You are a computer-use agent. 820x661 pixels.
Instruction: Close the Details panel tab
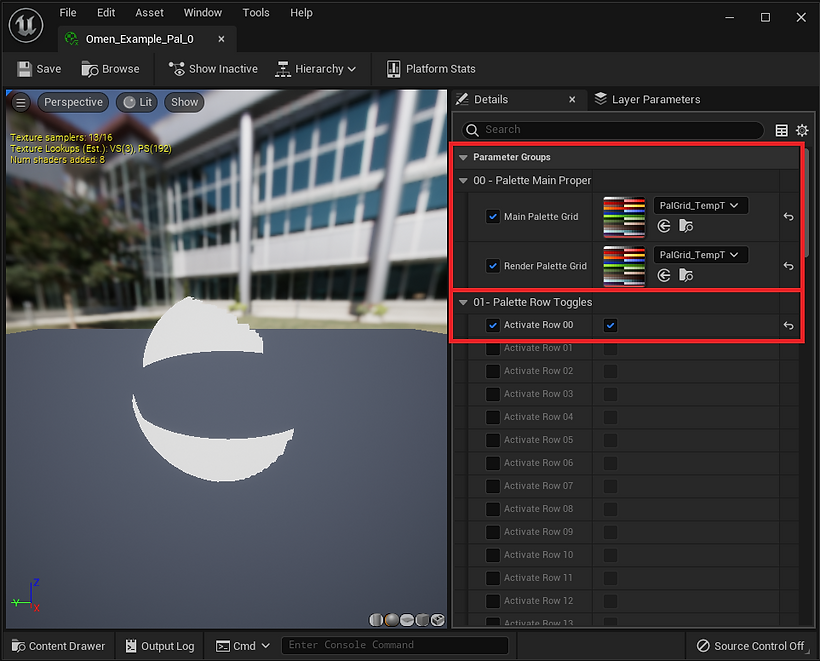(572, 99)
